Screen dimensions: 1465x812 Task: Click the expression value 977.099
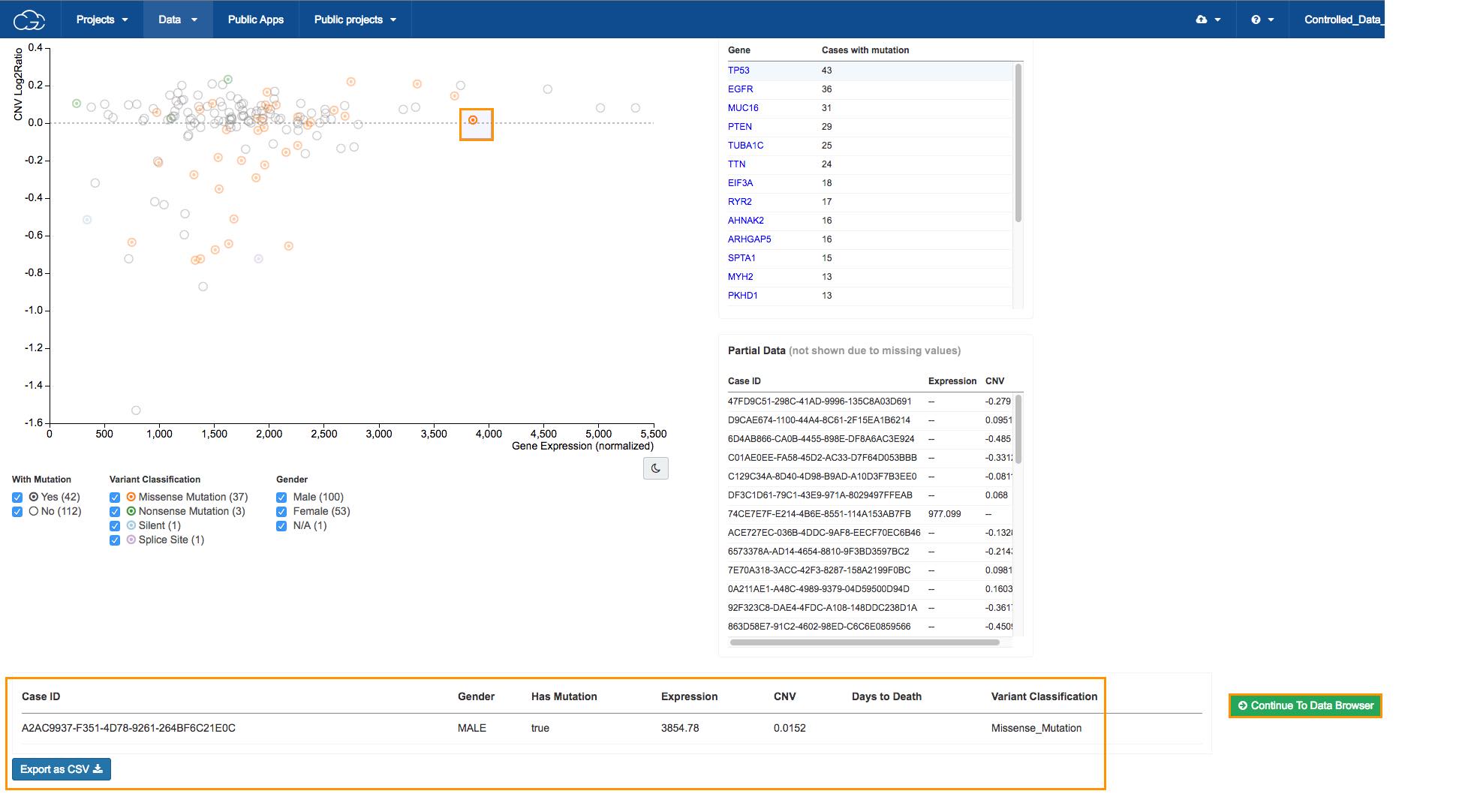pyautogui.click(x=944, y=514)
